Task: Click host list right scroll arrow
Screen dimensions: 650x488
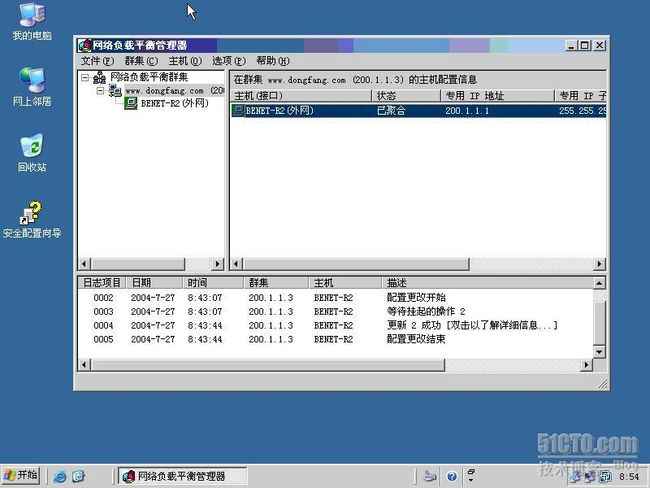Action: coord(599,264)
